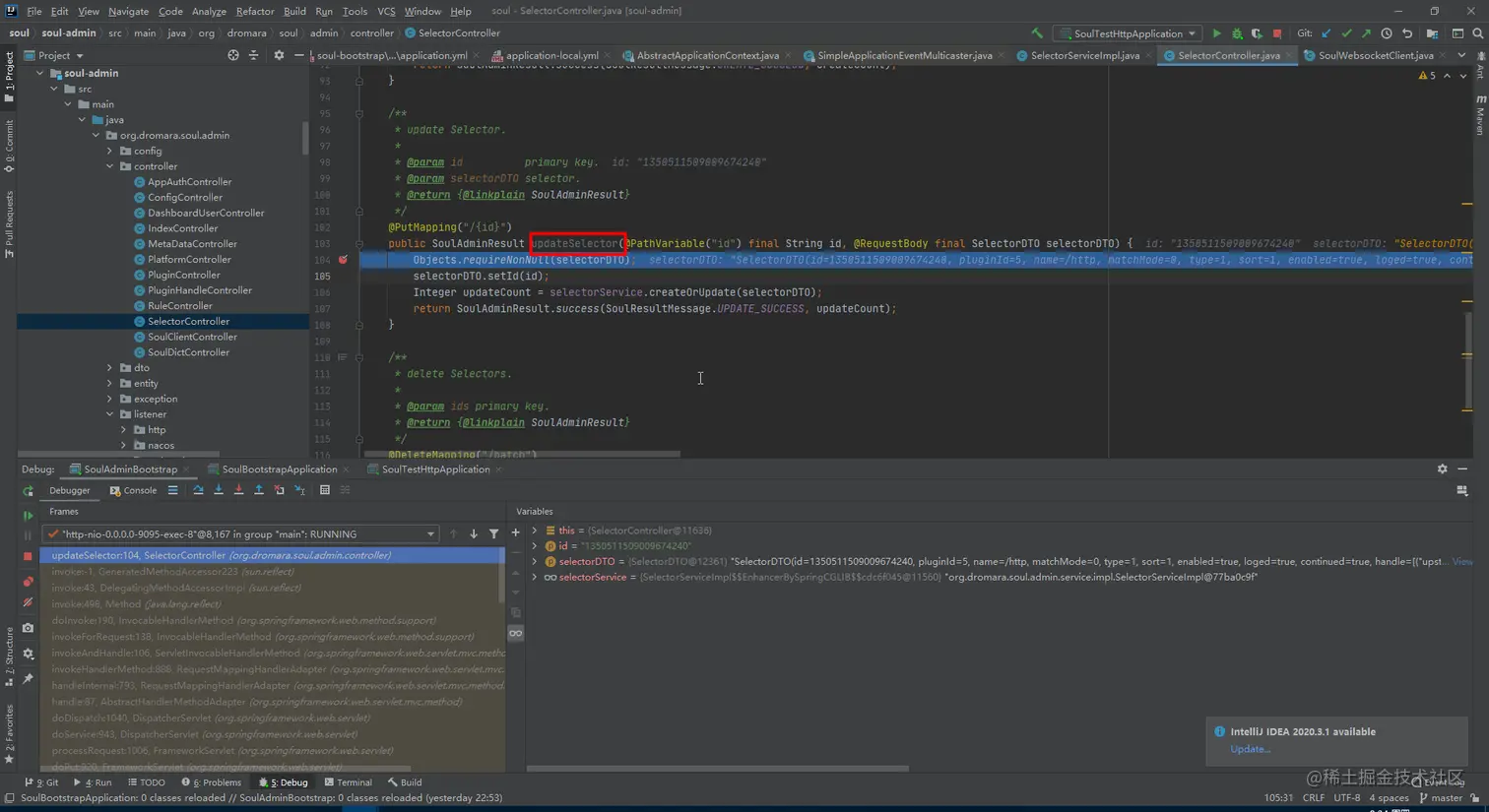Open the thread selector dropdown in Frames

click(x=240, y=534)
